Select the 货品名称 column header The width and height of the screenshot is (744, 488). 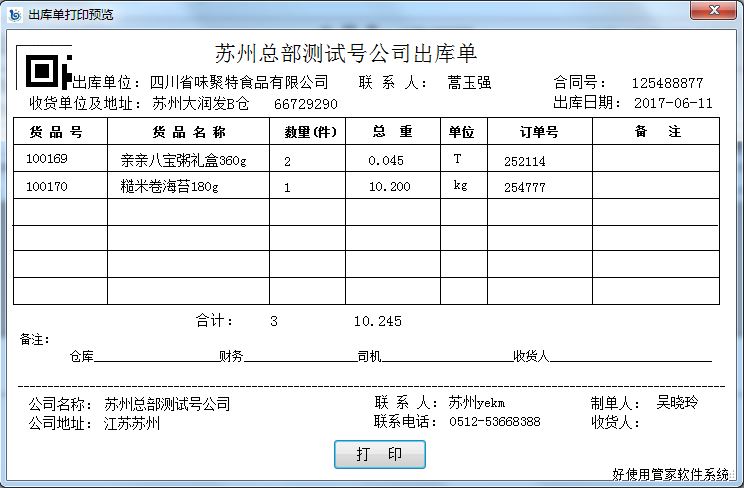[x=188, y=132]
